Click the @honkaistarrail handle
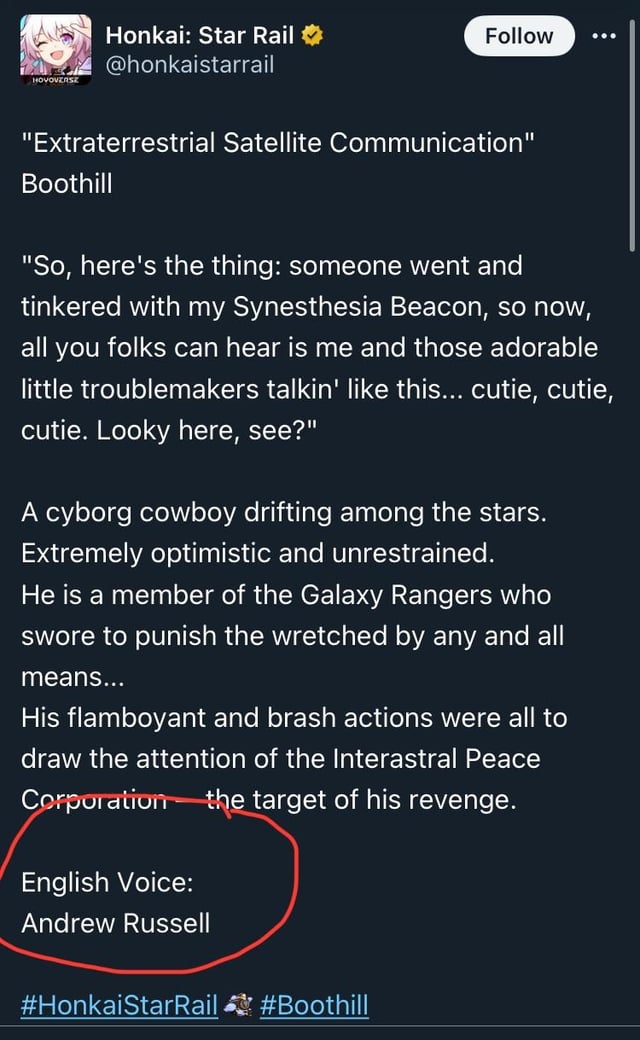 (189, 65)
